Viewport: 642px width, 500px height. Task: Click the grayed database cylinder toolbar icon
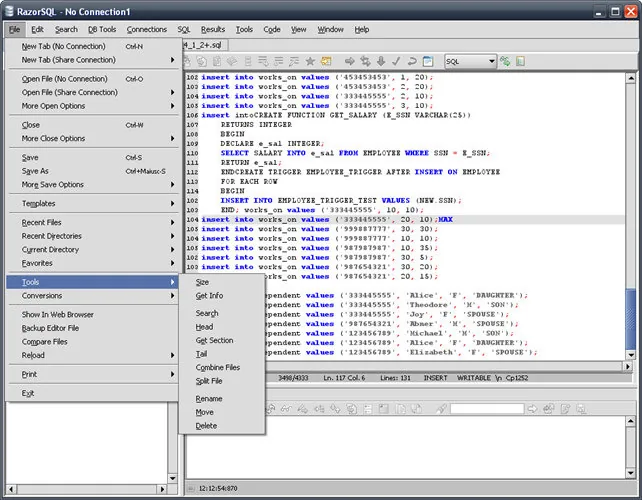248,61
